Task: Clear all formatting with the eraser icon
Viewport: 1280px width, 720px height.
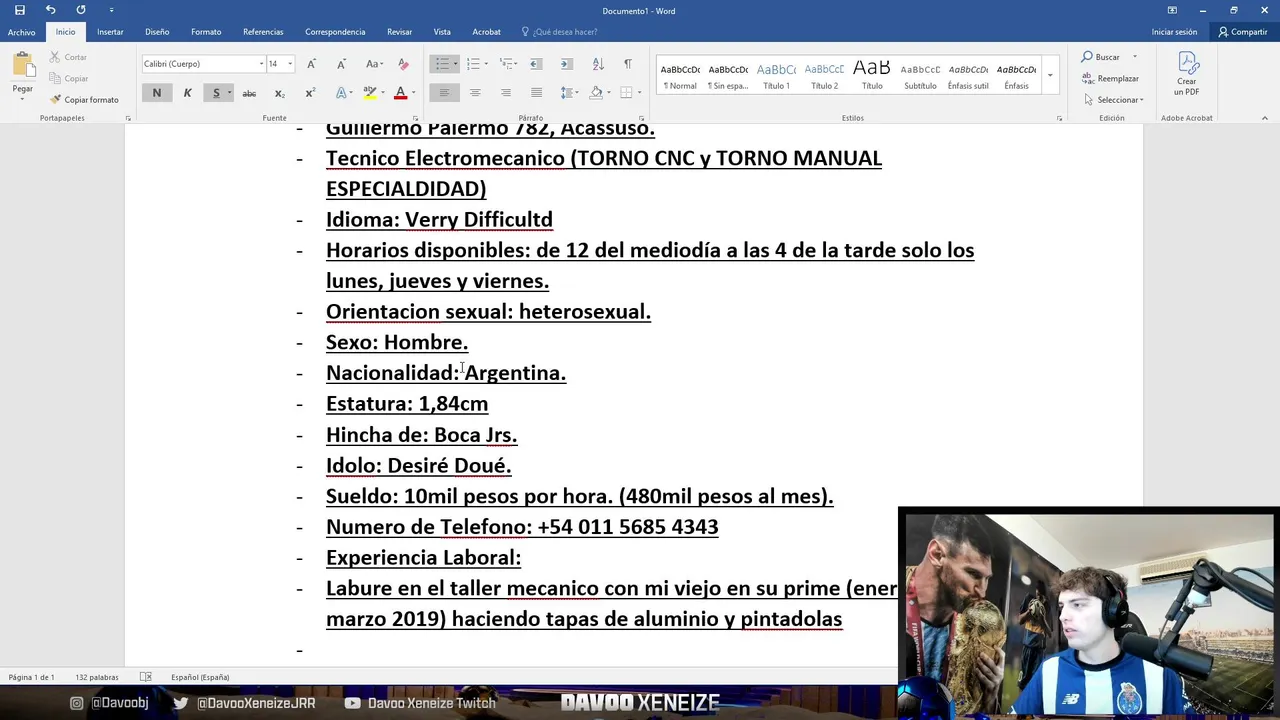Action: click(x=404, y=64)
